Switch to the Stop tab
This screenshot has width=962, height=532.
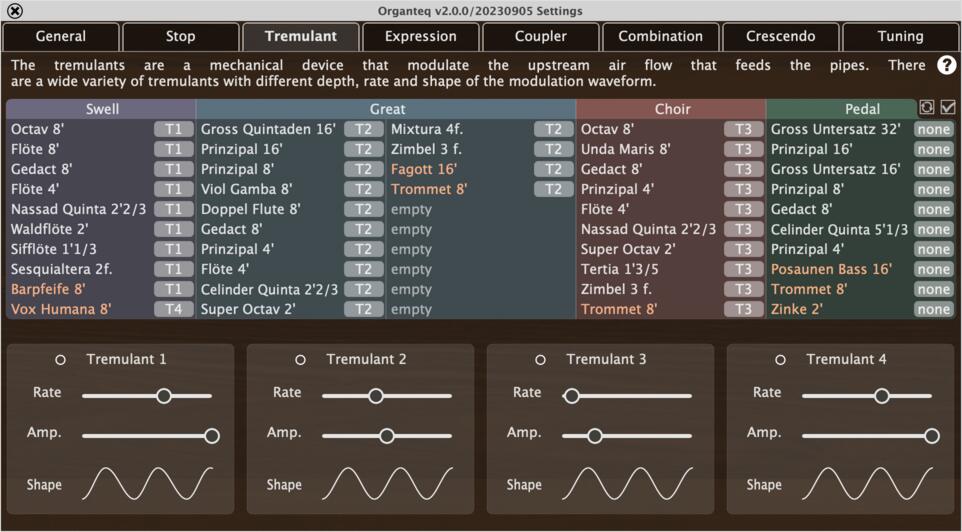(x=180, y=36)
